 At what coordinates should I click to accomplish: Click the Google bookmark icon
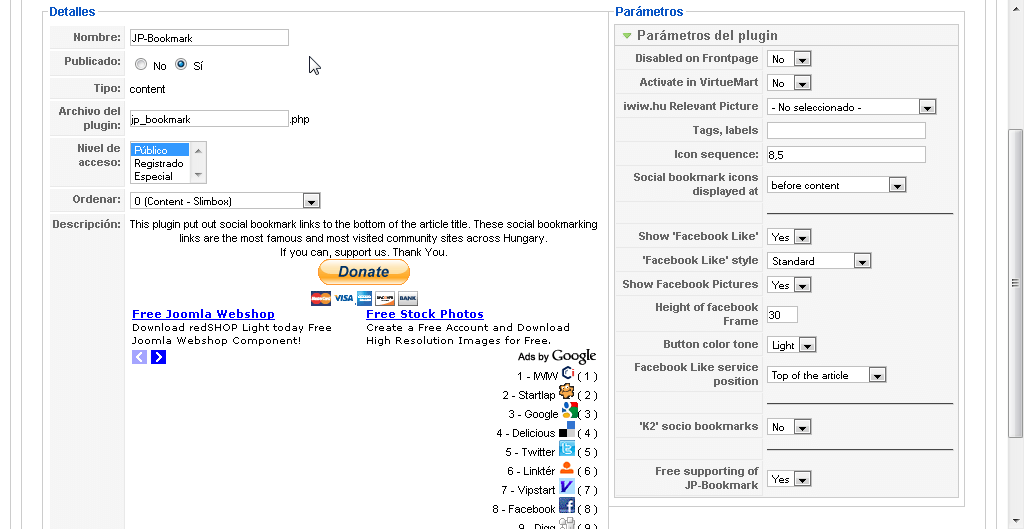click(x=569, y=411)
